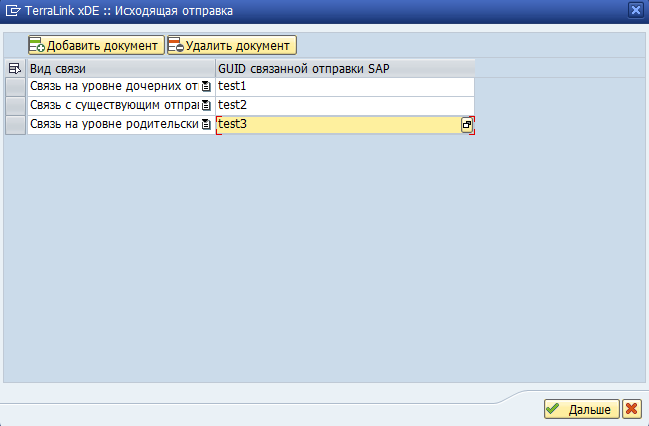
Task: Click the window system icon in title bar
Action: point(12,10)
